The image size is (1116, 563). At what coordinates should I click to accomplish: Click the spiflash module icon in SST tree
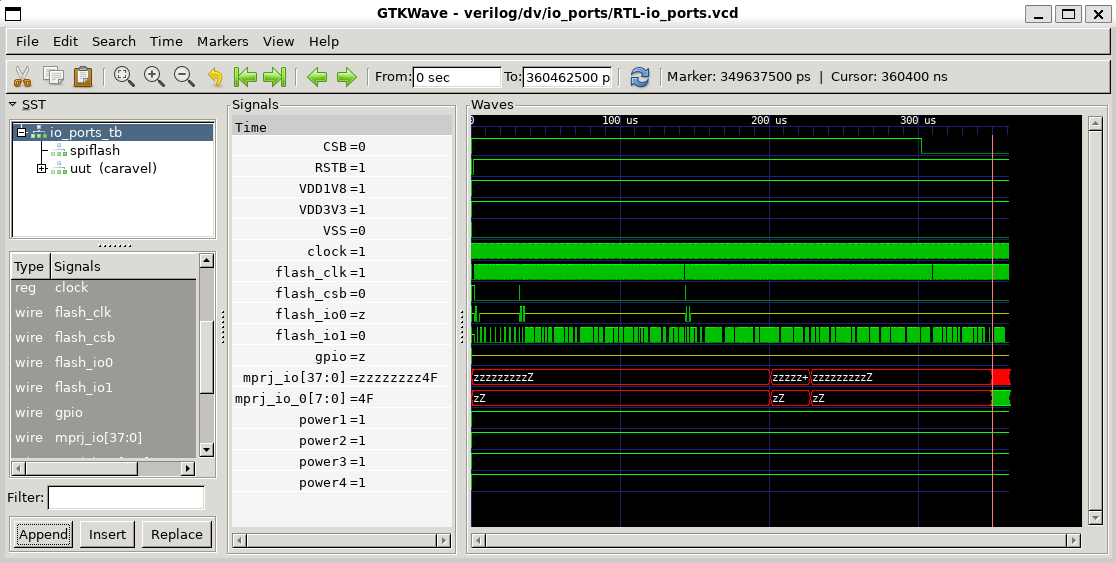click(59, 150)
